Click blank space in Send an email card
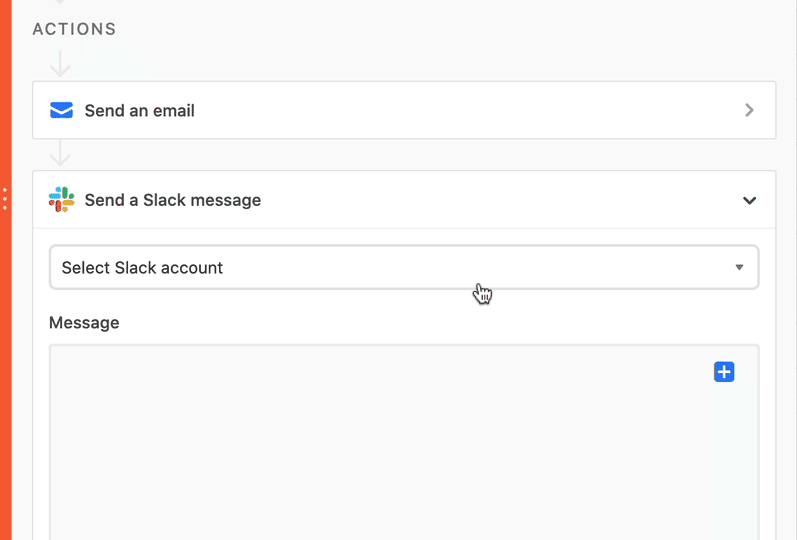Viewport: 797px width, 540px height. tap(457, 110)
